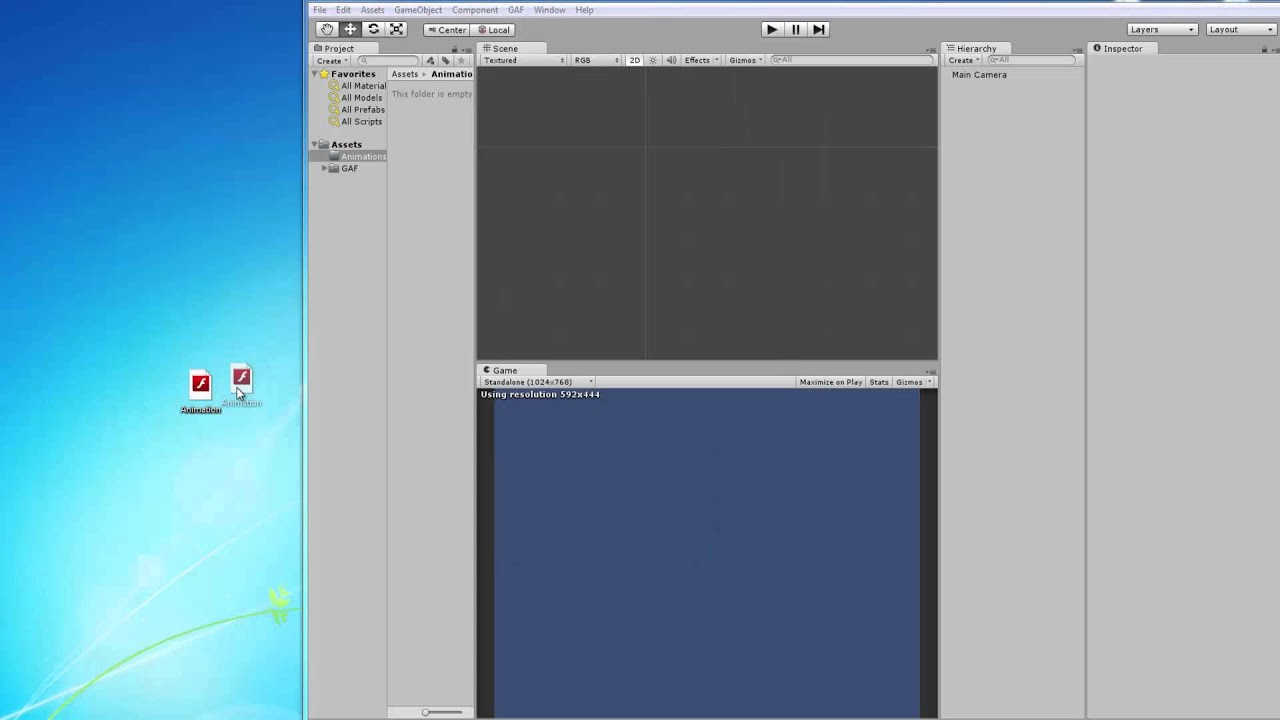Select the Animations folder in Assets
Screen dimensions: 1280x720
tap(357, 157)
